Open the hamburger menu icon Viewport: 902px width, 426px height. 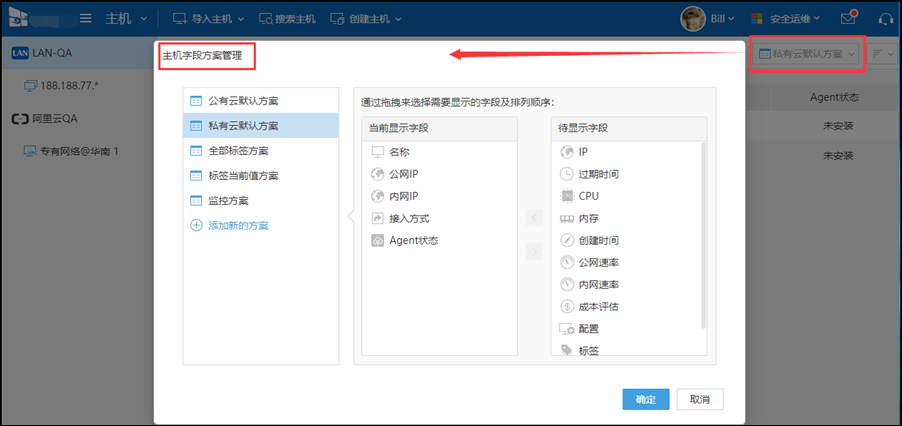click(x=86, y=18)
